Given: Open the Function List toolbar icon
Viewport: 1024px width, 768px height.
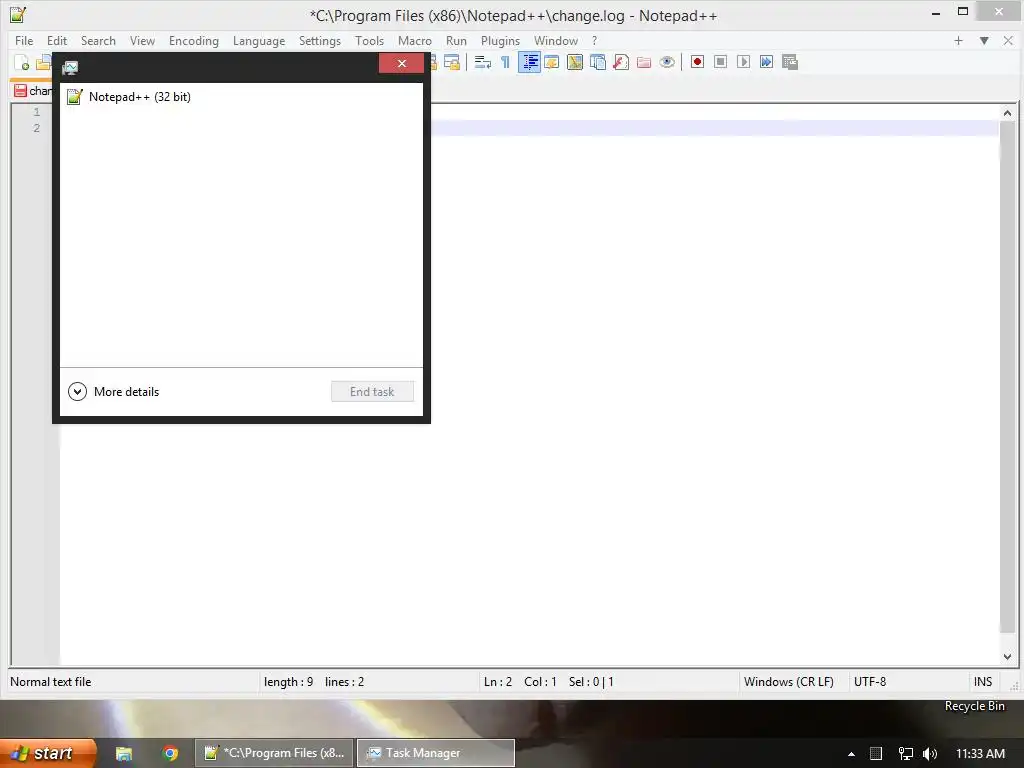Looking at the screenshot, I should point(621,62).
